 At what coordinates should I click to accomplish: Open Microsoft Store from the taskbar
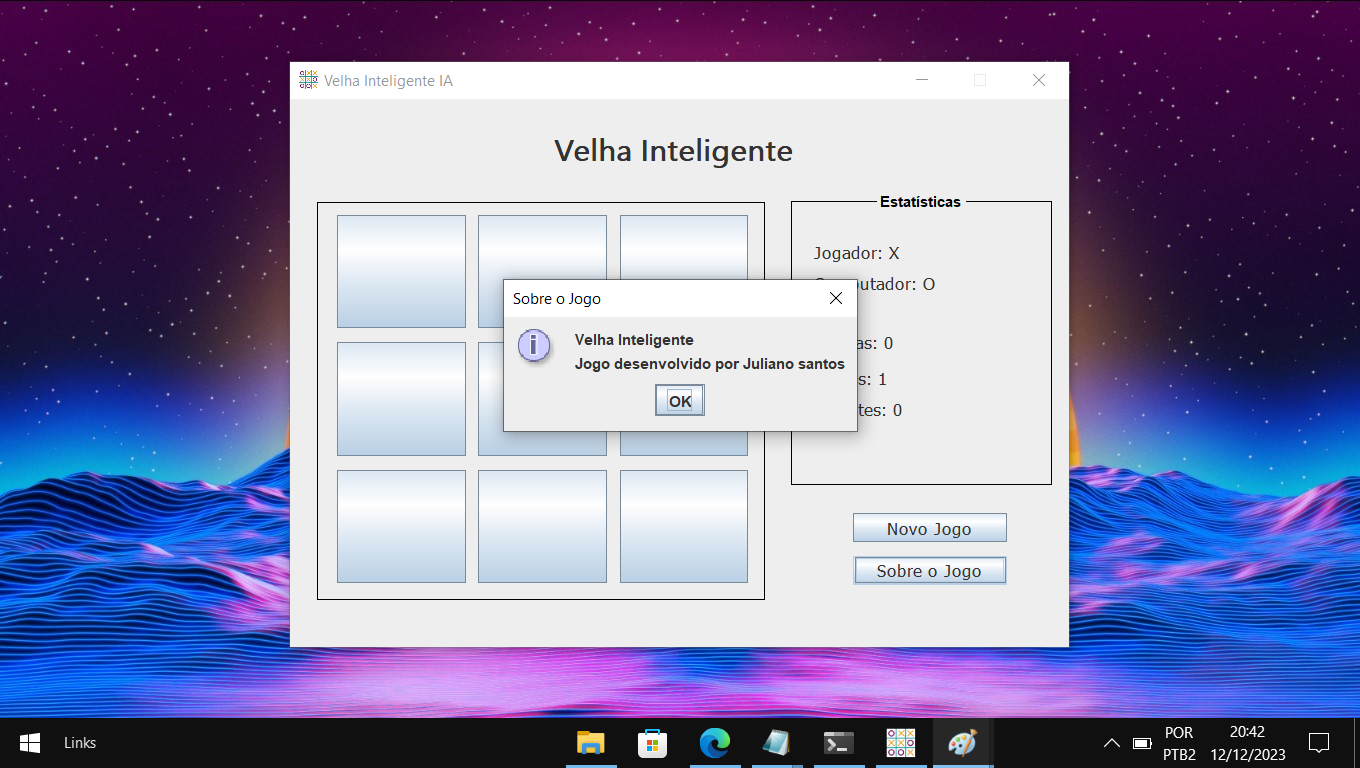652,743
